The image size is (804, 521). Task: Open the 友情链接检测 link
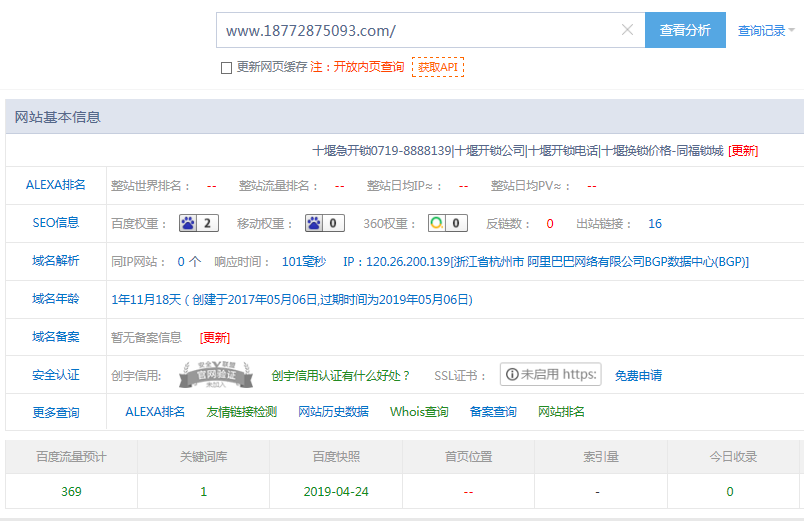pyautogui.click(x=241, y=412)
